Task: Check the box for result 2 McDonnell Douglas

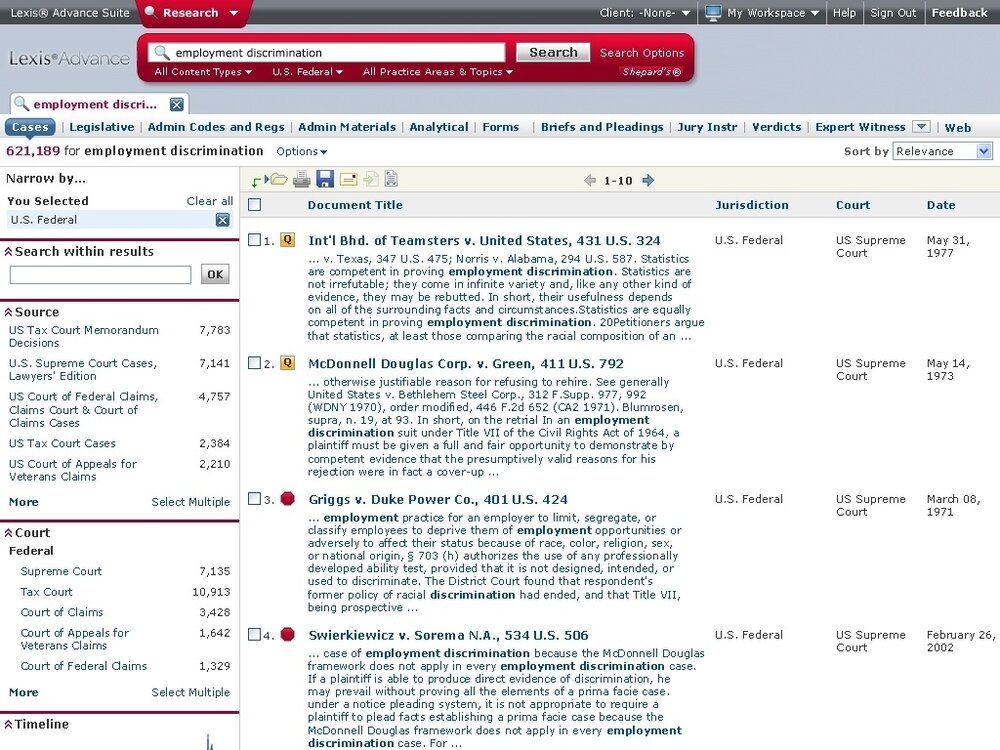Action: 254,363
